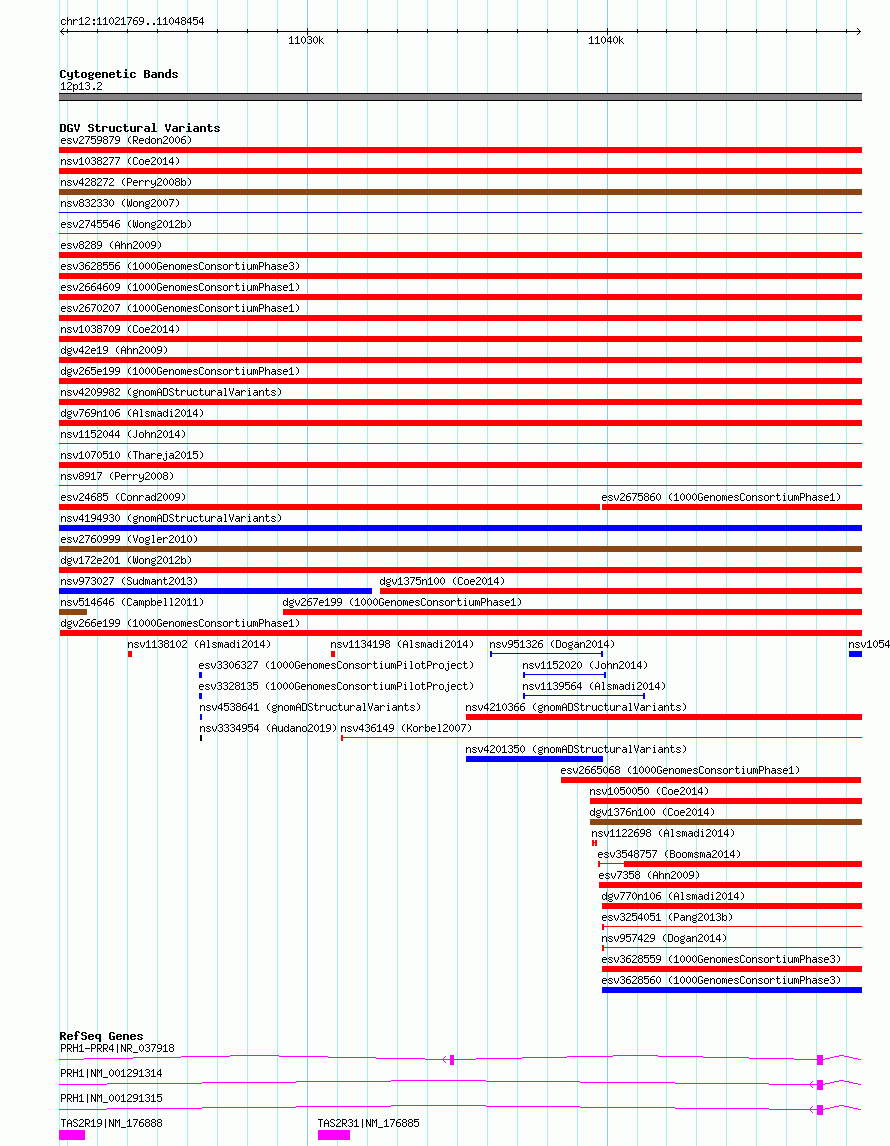Select the blue nsv973027 deletion bar

(x=216, y=591)
